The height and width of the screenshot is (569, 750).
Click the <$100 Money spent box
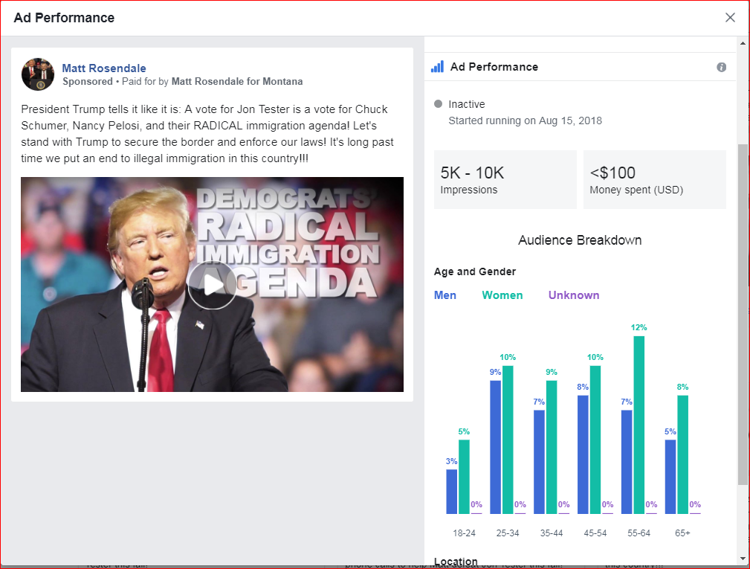654,179
